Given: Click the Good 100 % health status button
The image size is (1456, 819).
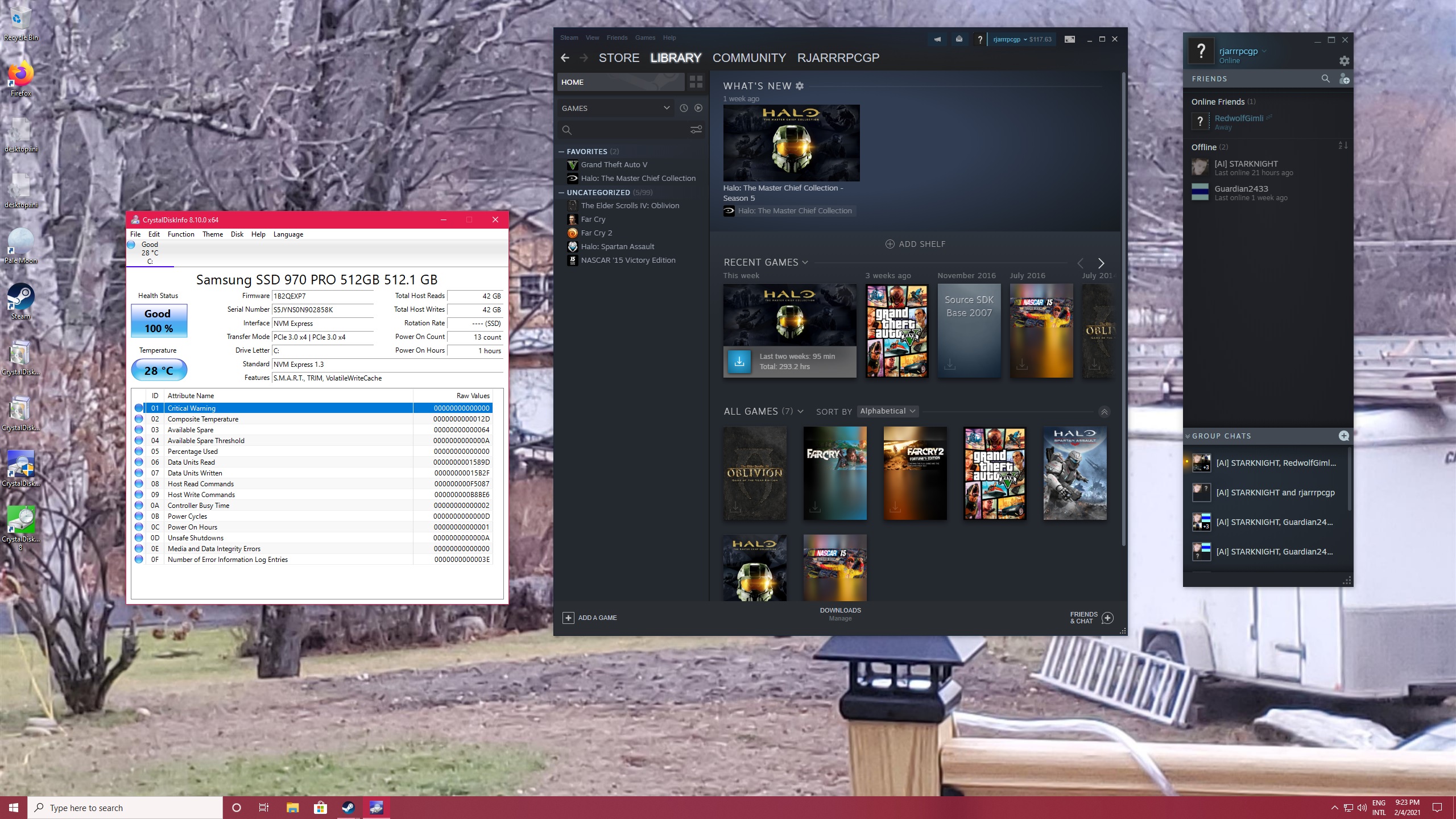Looking at the screenshot, I should tap(159, 321).
